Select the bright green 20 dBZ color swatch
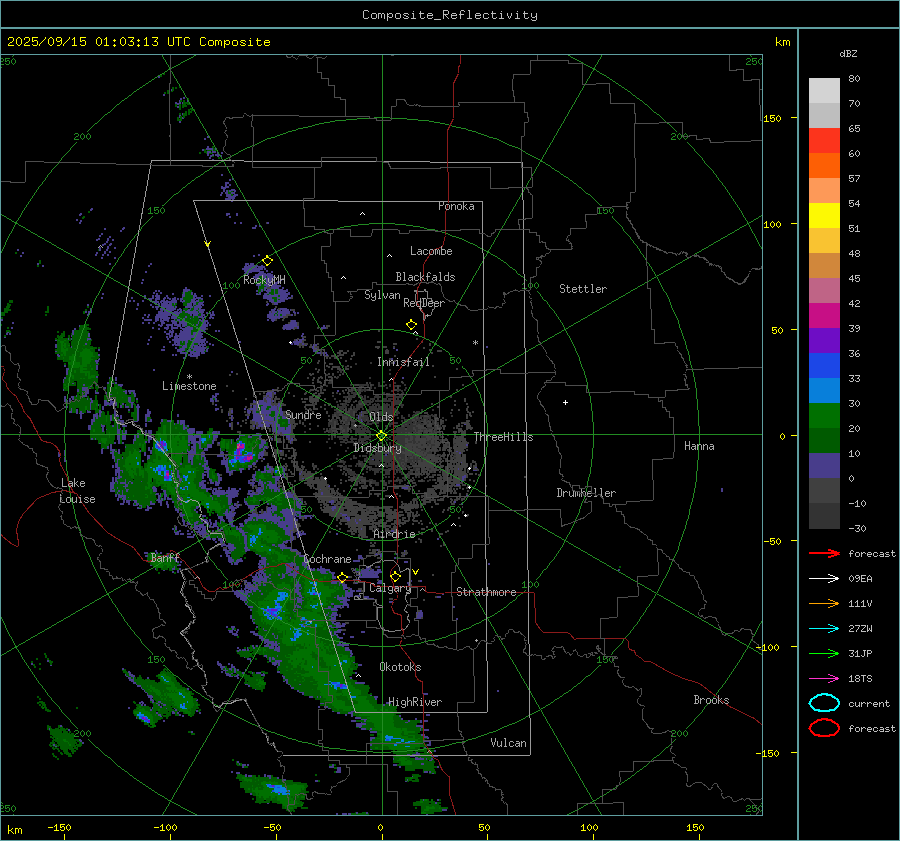 [824, 415]
